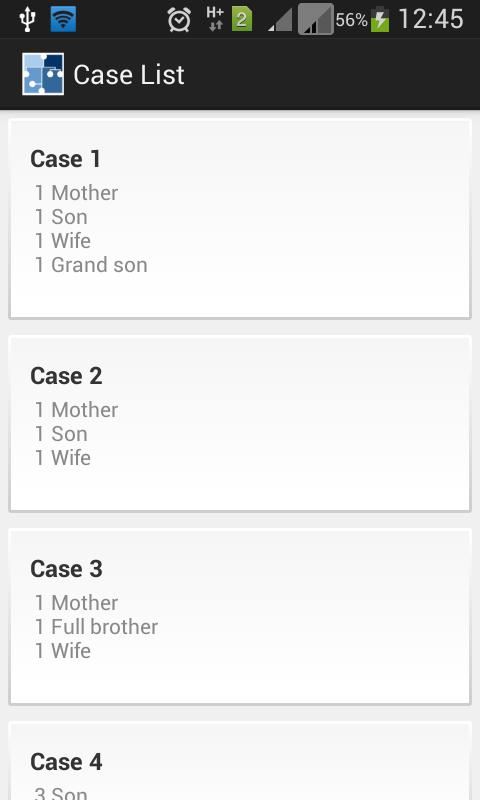Open the Case 3 card

click(240, 617)
